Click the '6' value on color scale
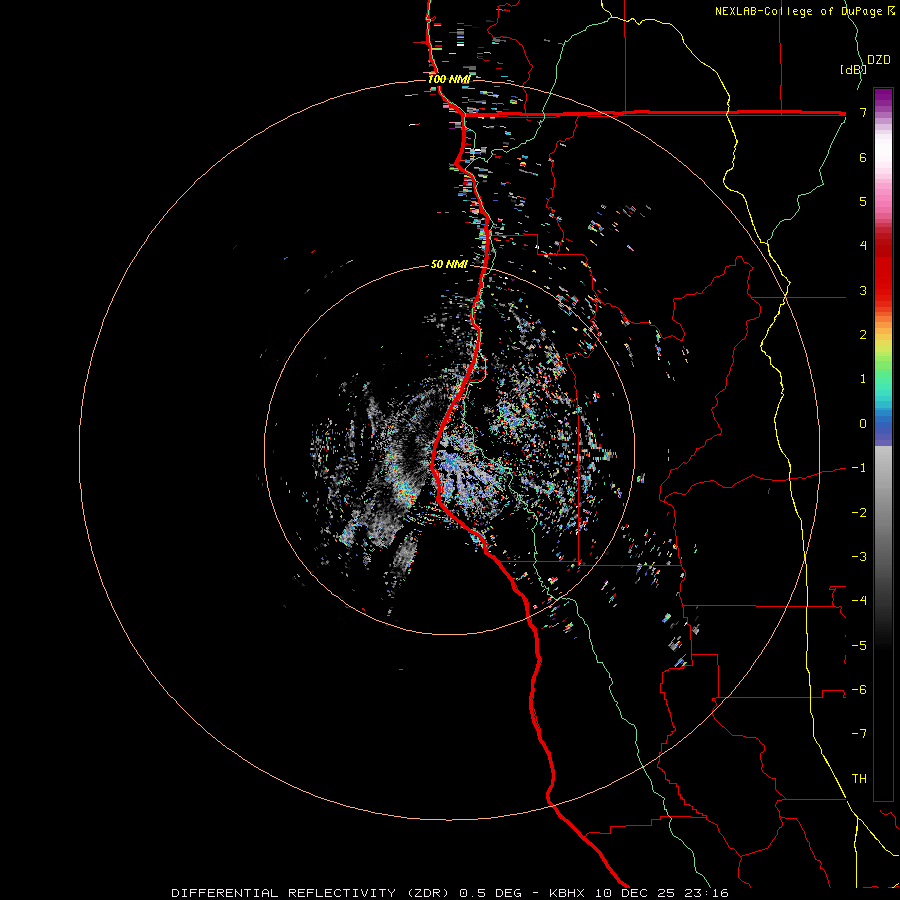Screen dimensions: 900x900 point(863,157)
